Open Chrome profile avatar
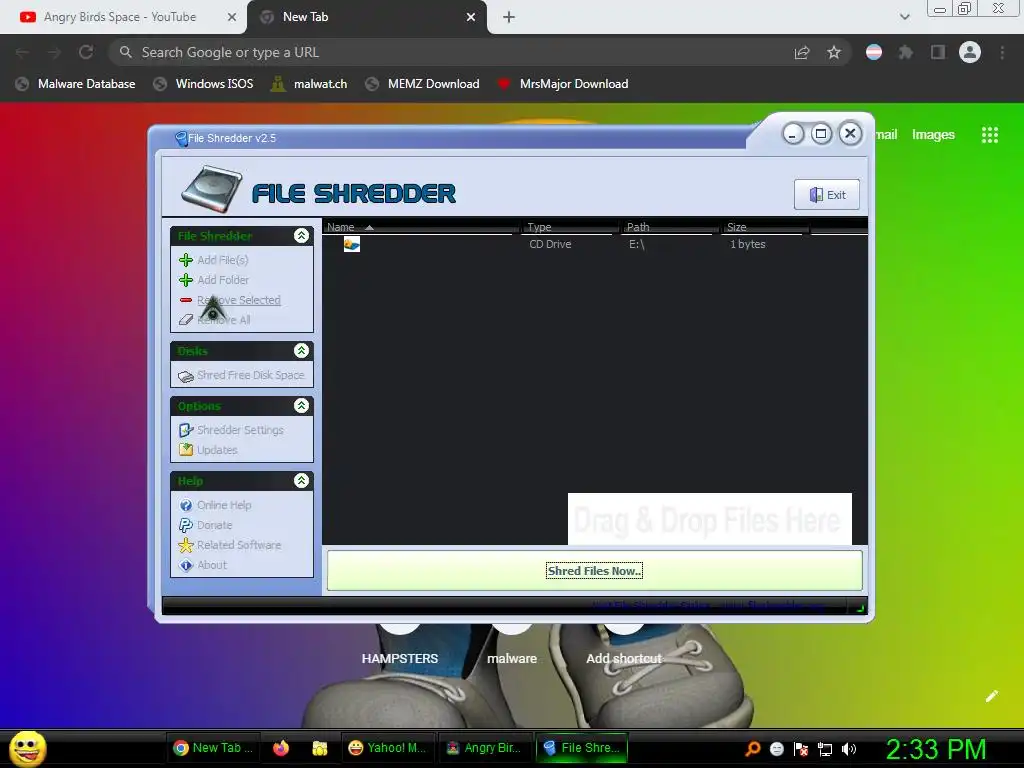This screenshot has width=1024, height=768. 970,52
